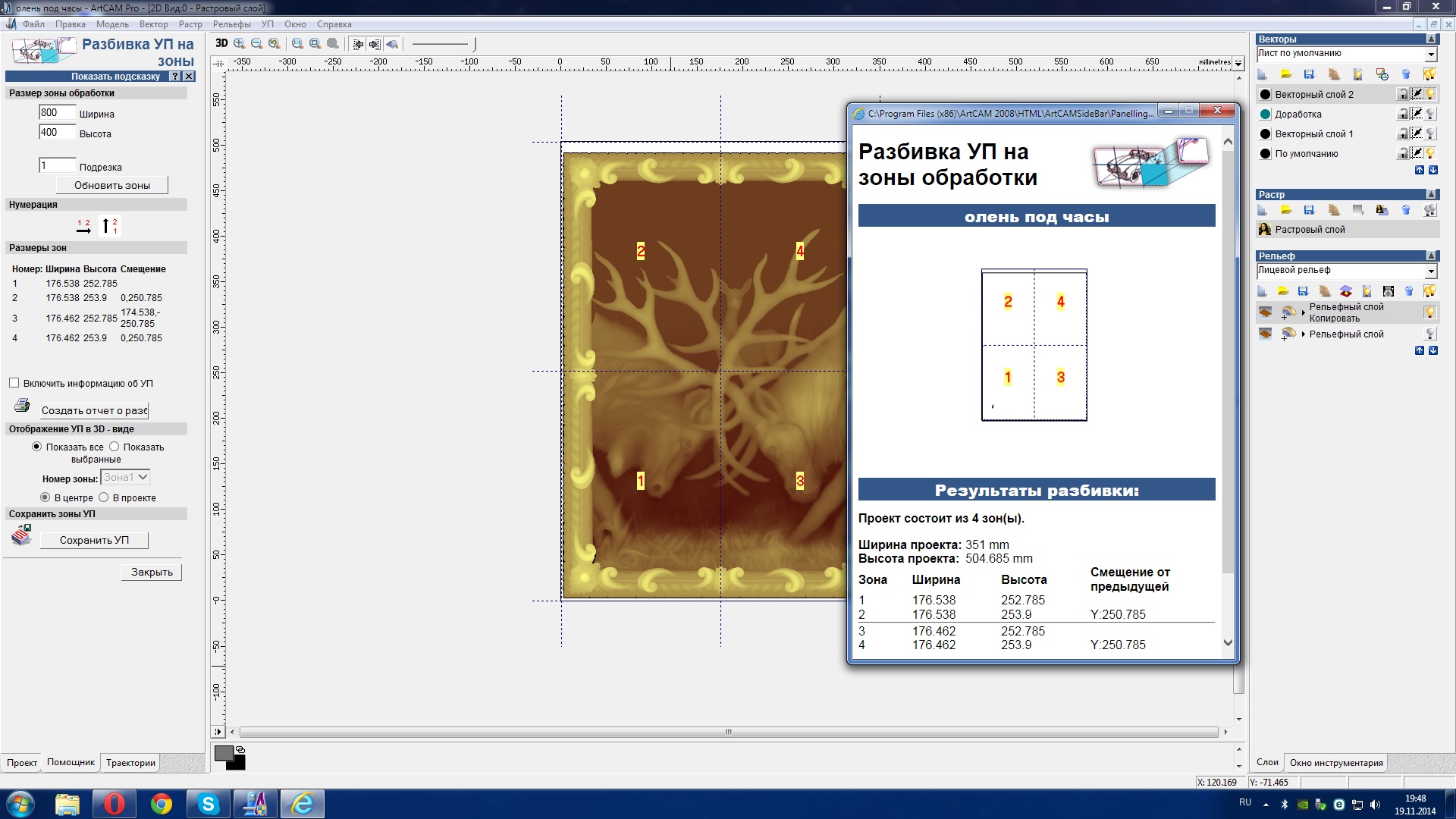Open the 'Лист по умолчанию' dropdown
This screenshot has height=819, width=1456.
[x=1430, y=55]
